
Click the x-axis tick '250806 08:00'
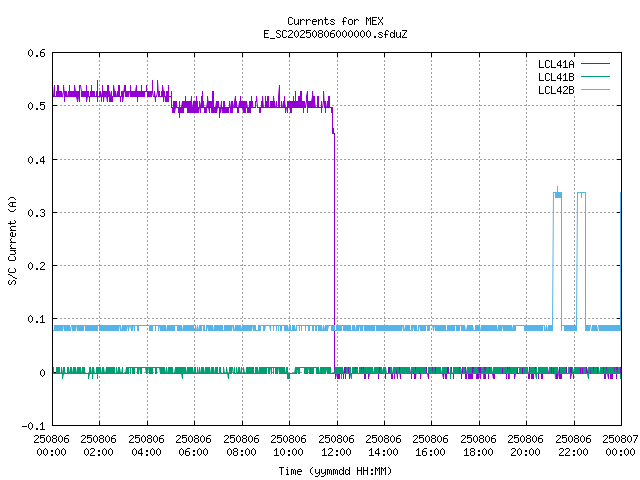tap(241, 446)
